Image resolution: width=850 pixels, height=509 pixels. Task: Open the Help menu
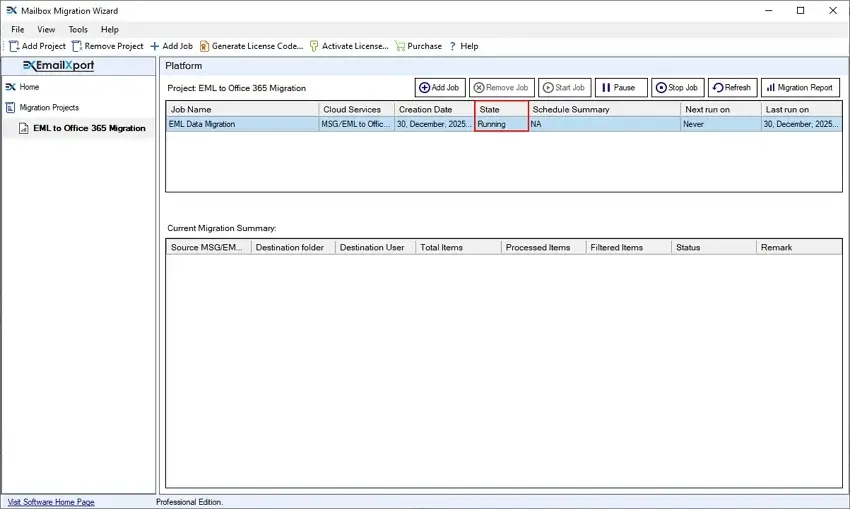point(110,29)
